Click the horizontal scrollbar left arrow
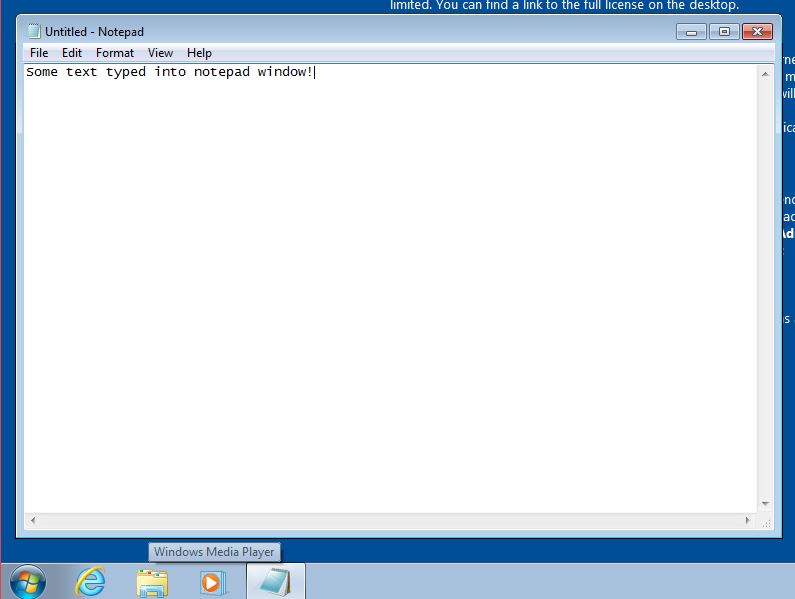 pyautogui.click(x=33, y=520)
